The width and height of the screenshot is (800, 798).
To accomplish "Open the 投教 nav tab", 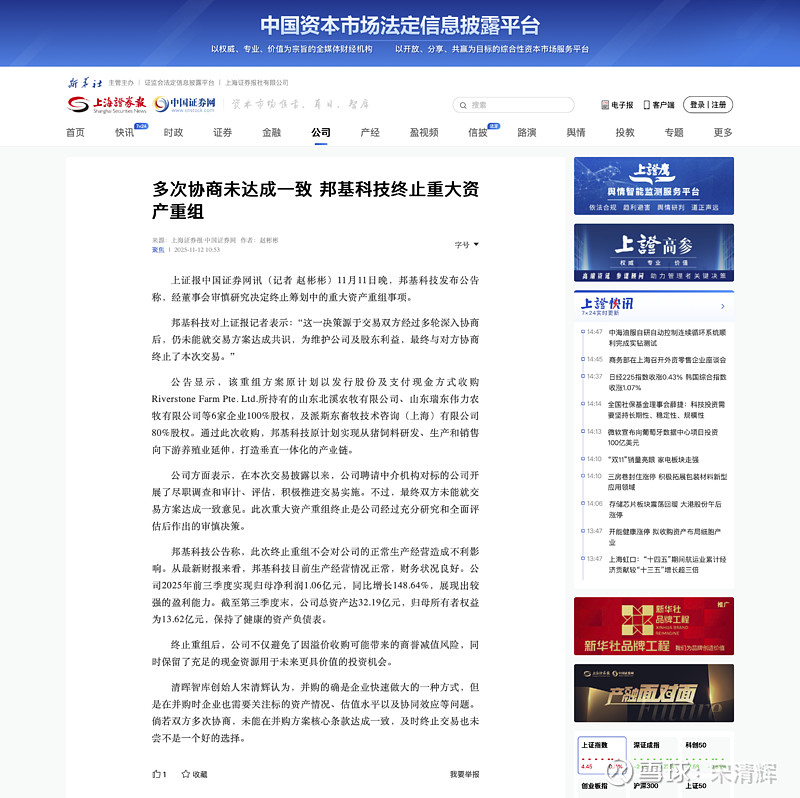I will [x=625, y=132].
